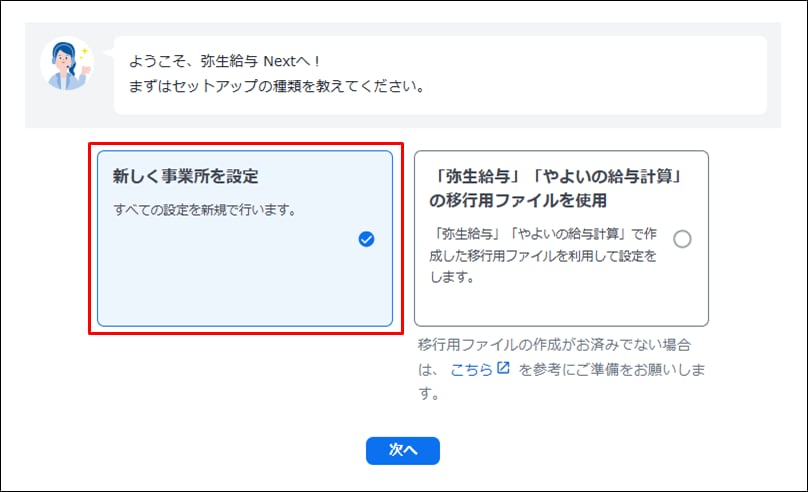Screen dimensions: 808x492
Task: Click the description text about 作成した移行用ファイル
Action: tap(540, 257)
